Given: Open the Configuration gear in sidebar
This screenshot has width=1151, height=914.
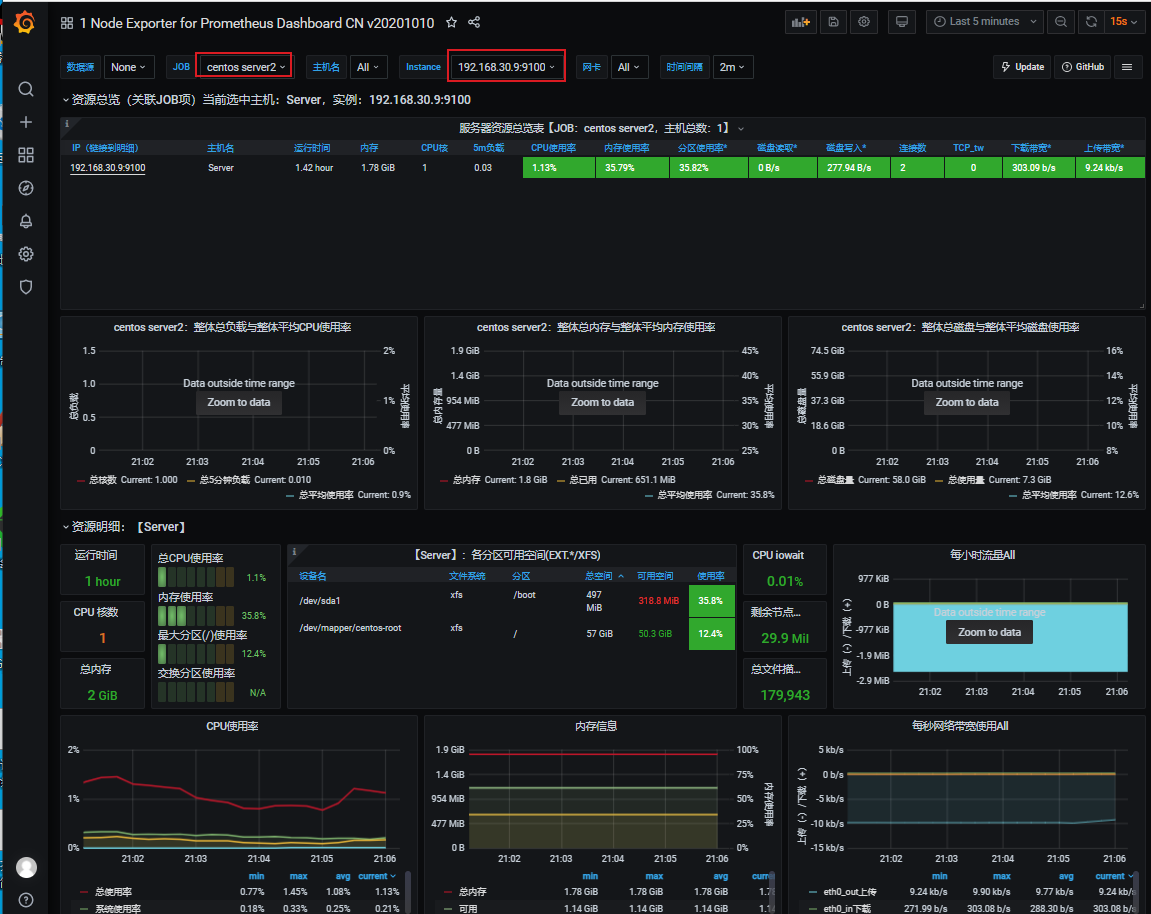Looking at the screenshot, I should [26, 254].
